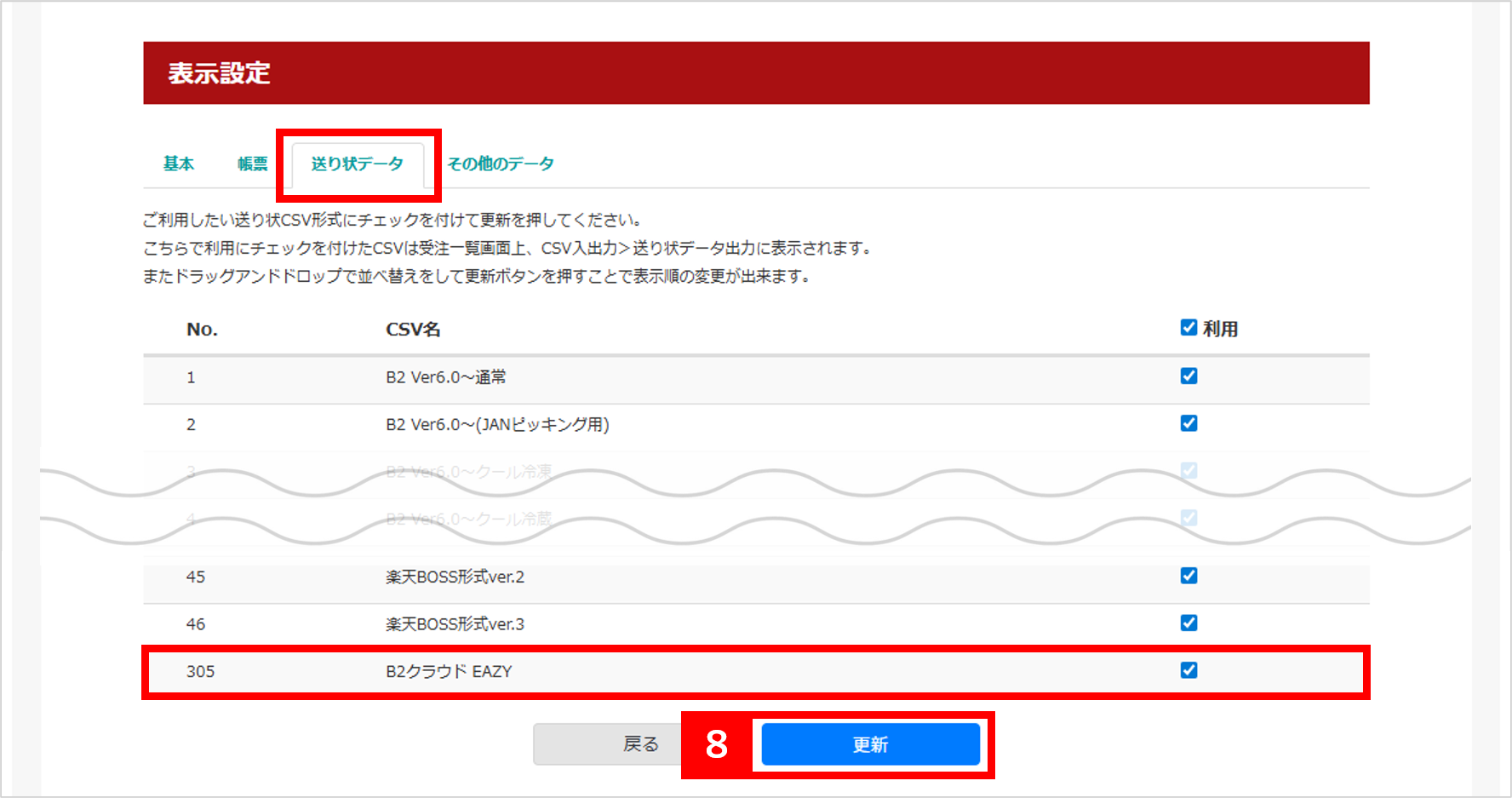Select the B2 Ver6.0~通常 CSV name
The image size is (1512, 798).
(x=445, y=377)
